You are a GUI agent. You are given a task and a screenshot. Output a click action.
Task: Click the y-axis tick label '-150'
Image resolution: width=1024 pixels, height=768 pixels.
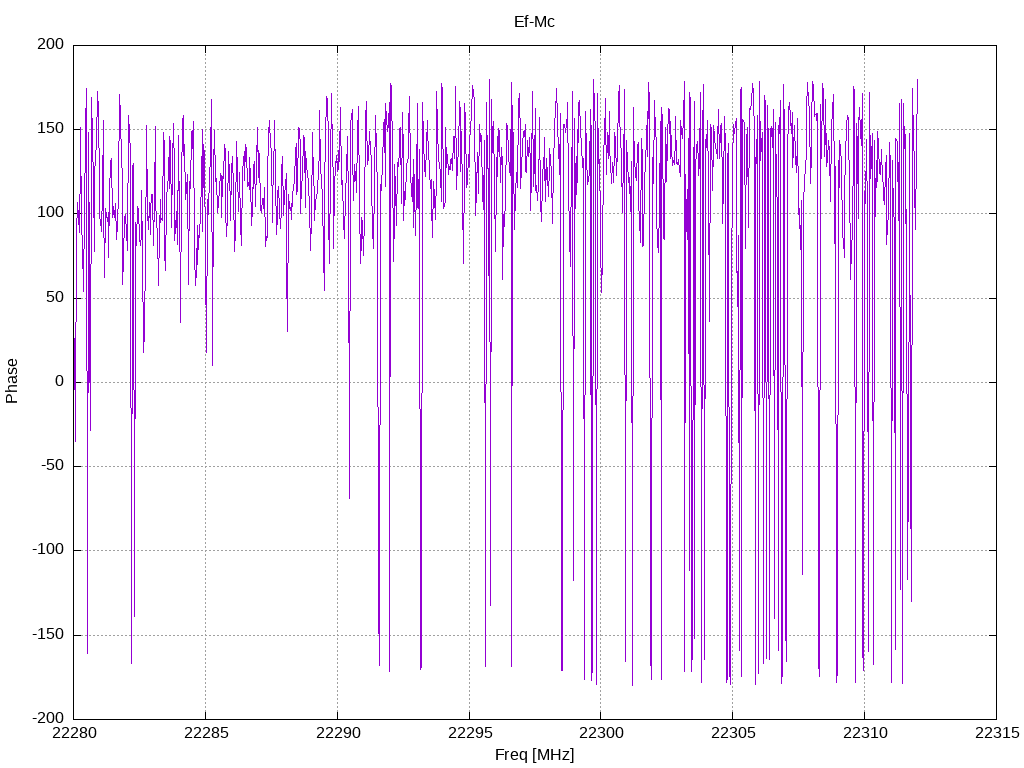pyautogui.click(x=48, y=634)
